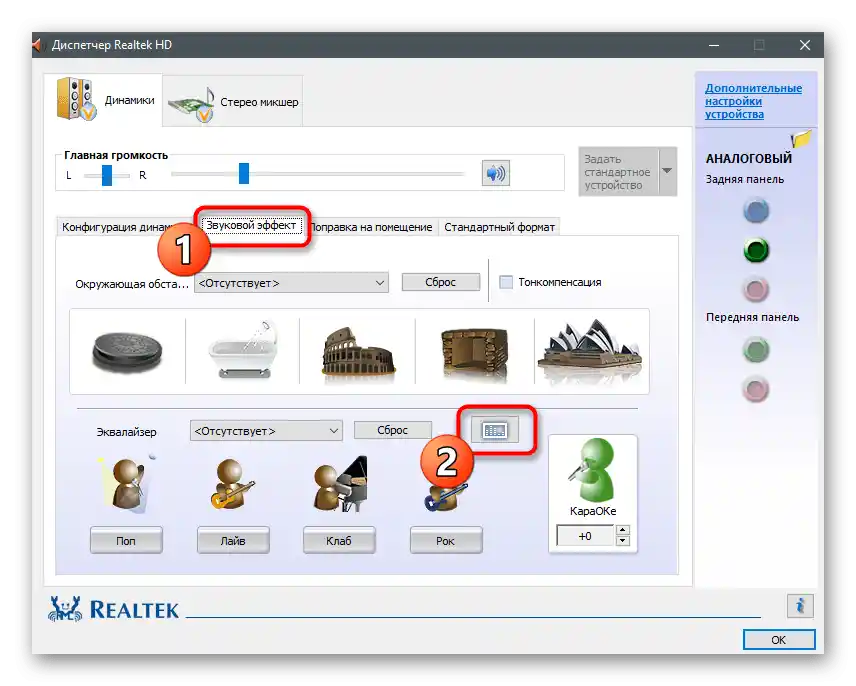856x686 pixels.
Task: Click the pianist Club equalizer icon
Action: pyautogui.click(x=340, y=484)
